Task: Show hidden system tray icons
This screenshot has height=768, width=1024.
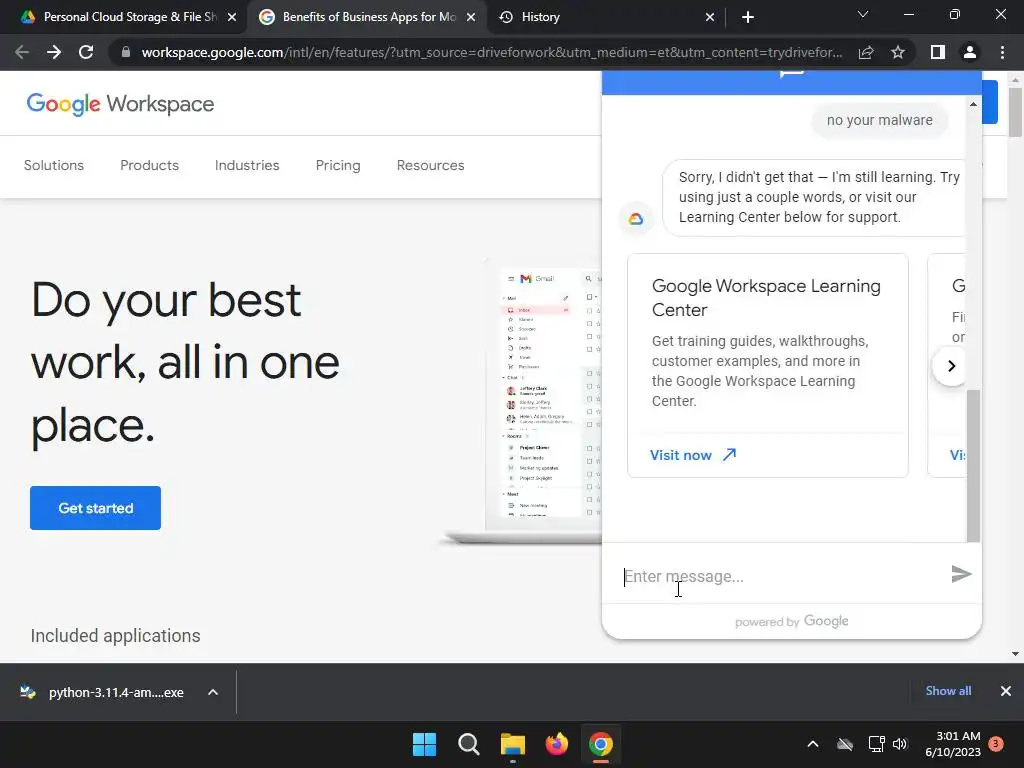Action: [x=812, y=744]
